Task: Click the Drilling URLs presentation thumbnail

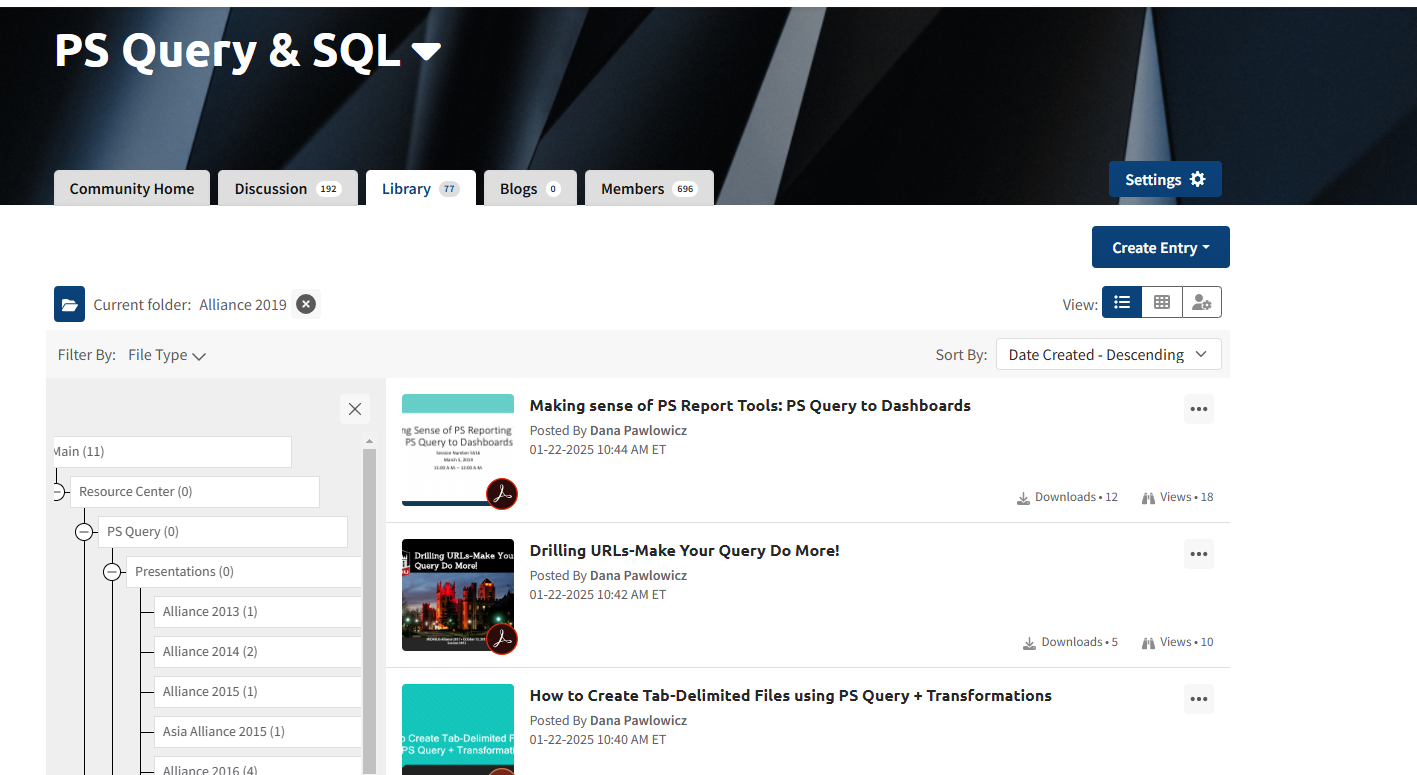Action: click(458, 595)
